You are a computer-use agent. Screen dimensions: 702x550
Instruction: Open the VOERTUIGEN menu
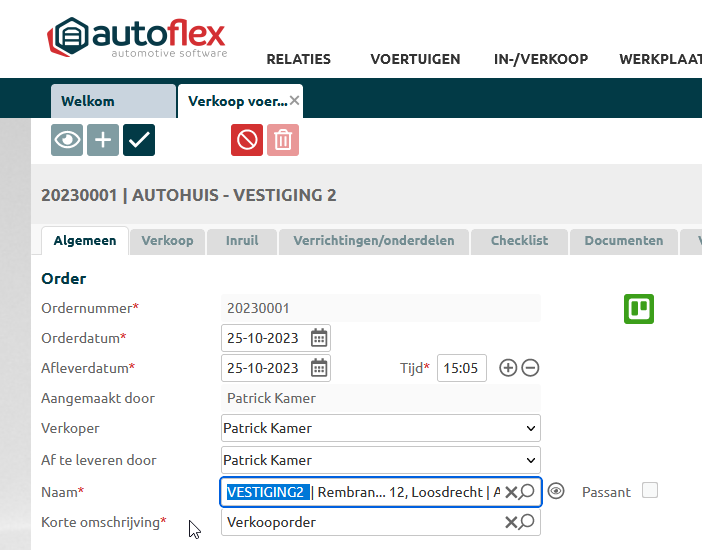(415, 59)
